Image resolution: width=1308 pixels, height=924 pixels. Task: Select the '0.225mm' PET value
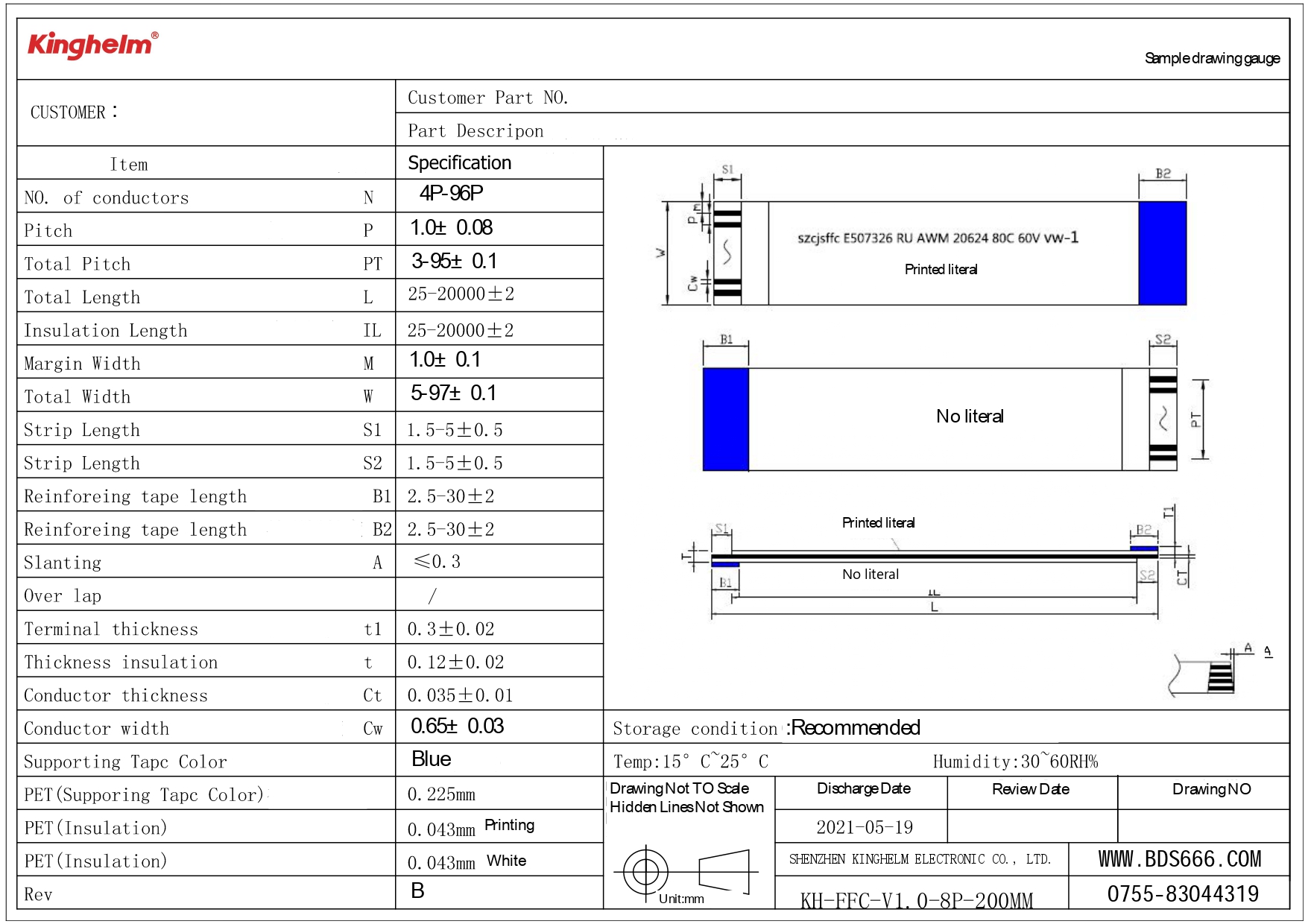tap(442, 795)
